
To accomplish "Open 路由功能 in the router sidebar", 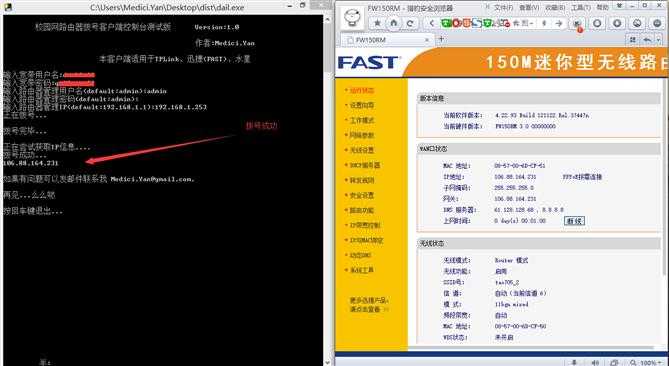I will [362, 210].
